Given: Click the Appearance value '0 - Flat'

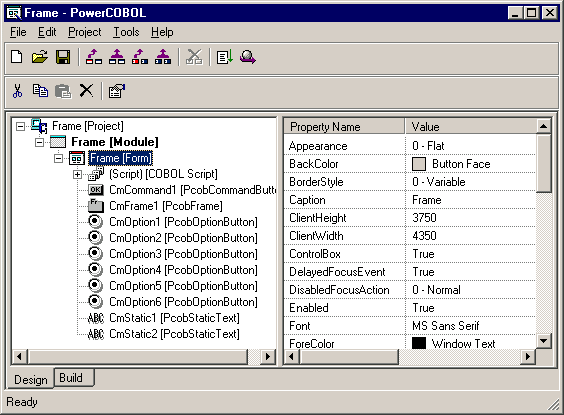Looking at the screenshot, I should 428,146.
